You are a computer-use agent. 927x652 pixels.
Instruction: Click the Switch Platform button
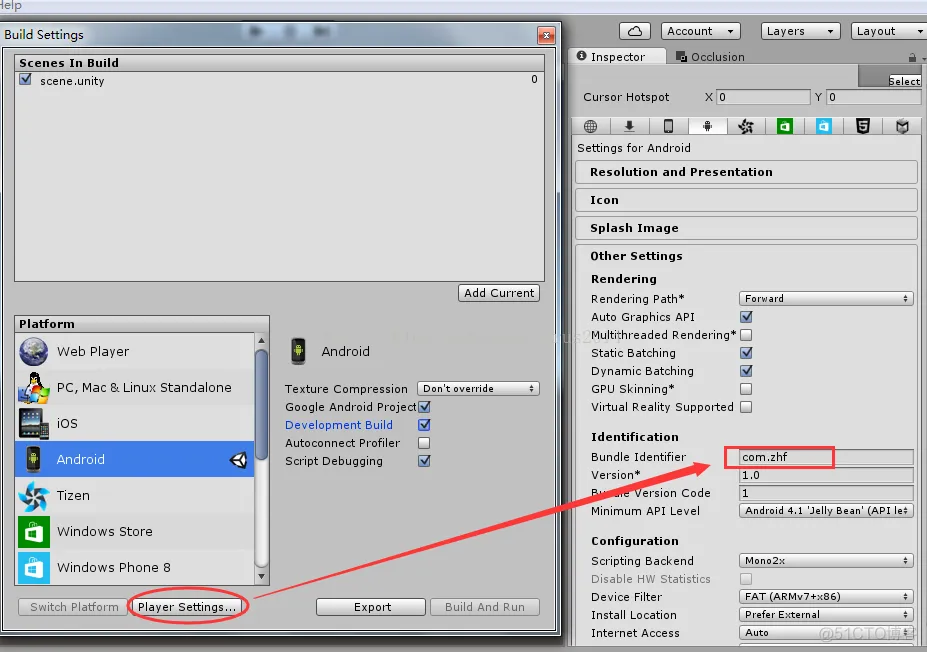[x=74, y=607]
